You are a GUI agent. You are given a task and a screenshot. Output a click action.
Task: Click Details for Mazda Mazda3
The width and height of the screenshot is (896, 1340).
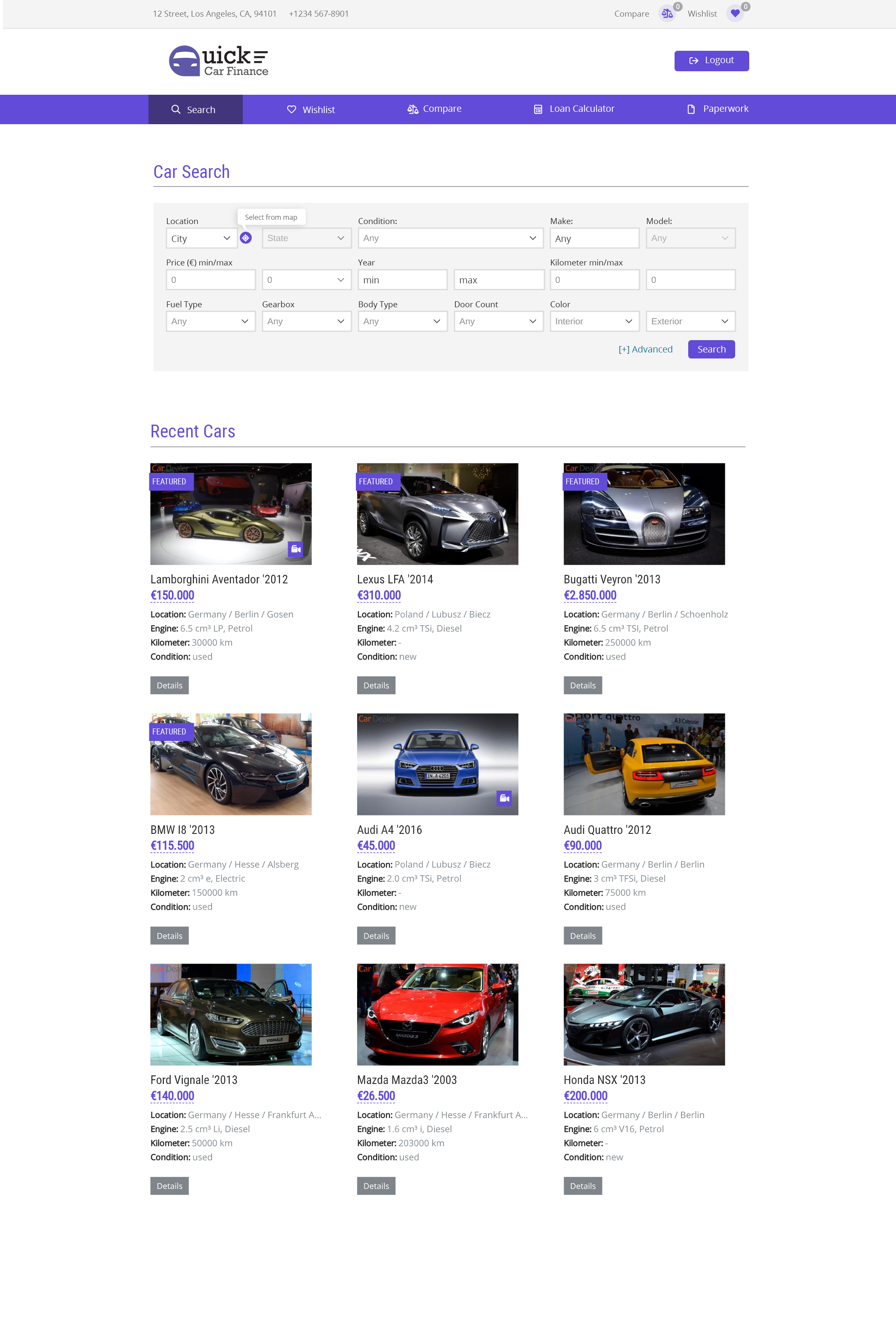[x=376, y=1186]
